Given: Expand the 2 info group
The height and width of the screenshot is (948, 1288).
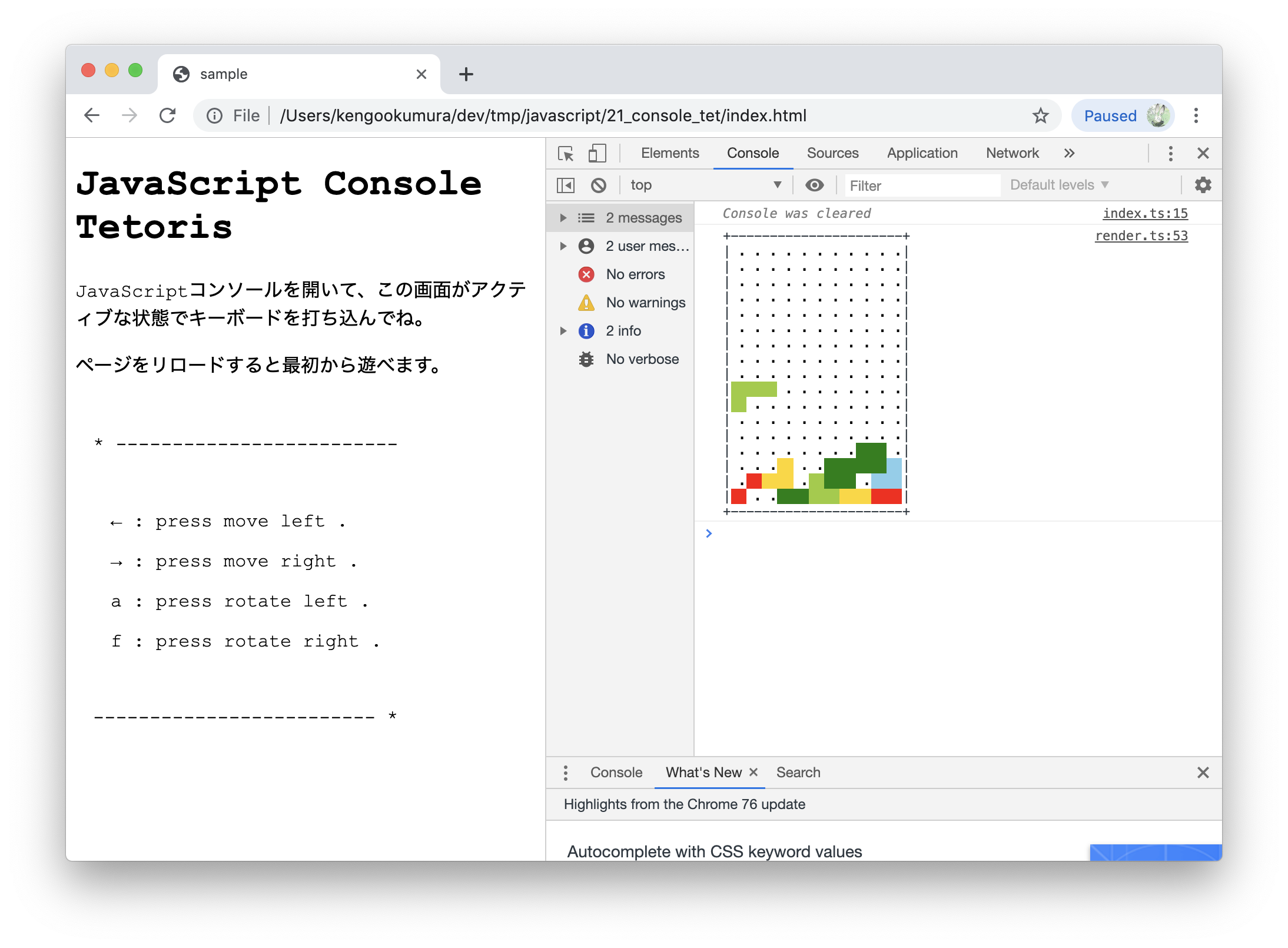Looking at the screenshot, I should pyautogui.click(x=563, y=331).
